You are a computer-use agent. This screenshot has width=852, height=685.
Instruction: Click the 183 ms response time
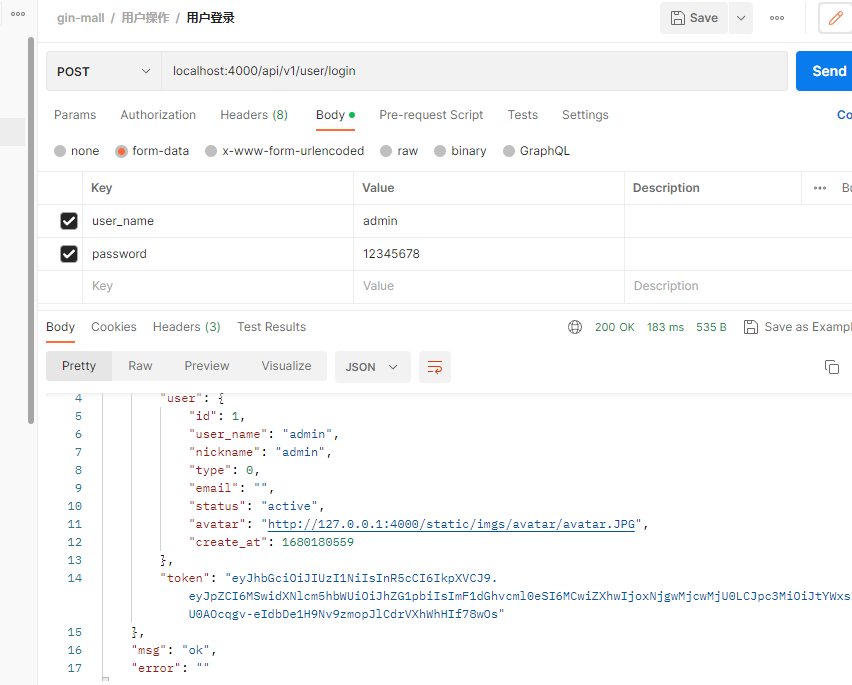(665, 327)
